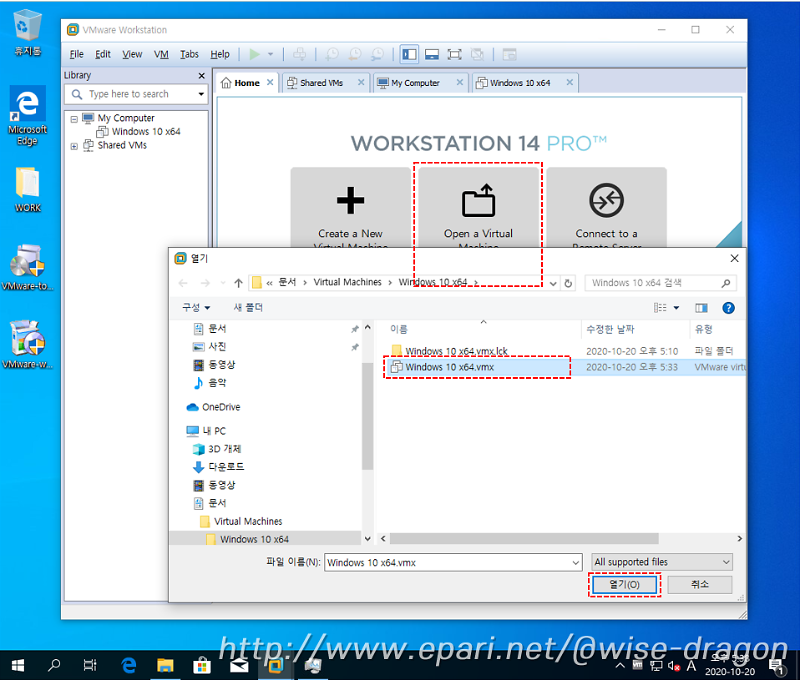The height and width of the screenshot is (680, 800).
Task: Select 내 PC in the navigation pane
Action: click(207, 431)
